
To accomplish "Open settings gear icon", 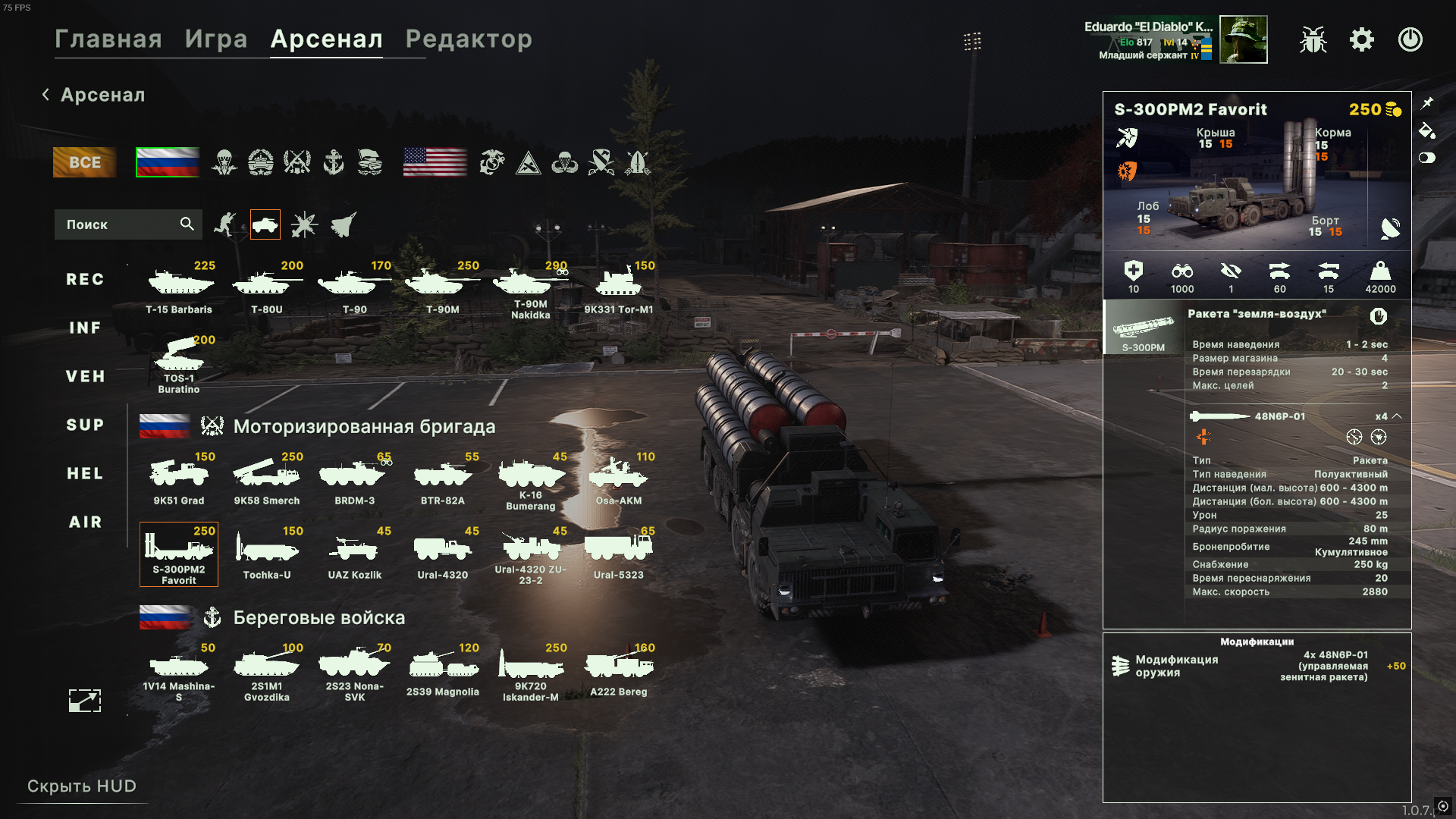I will point(1362,39).
